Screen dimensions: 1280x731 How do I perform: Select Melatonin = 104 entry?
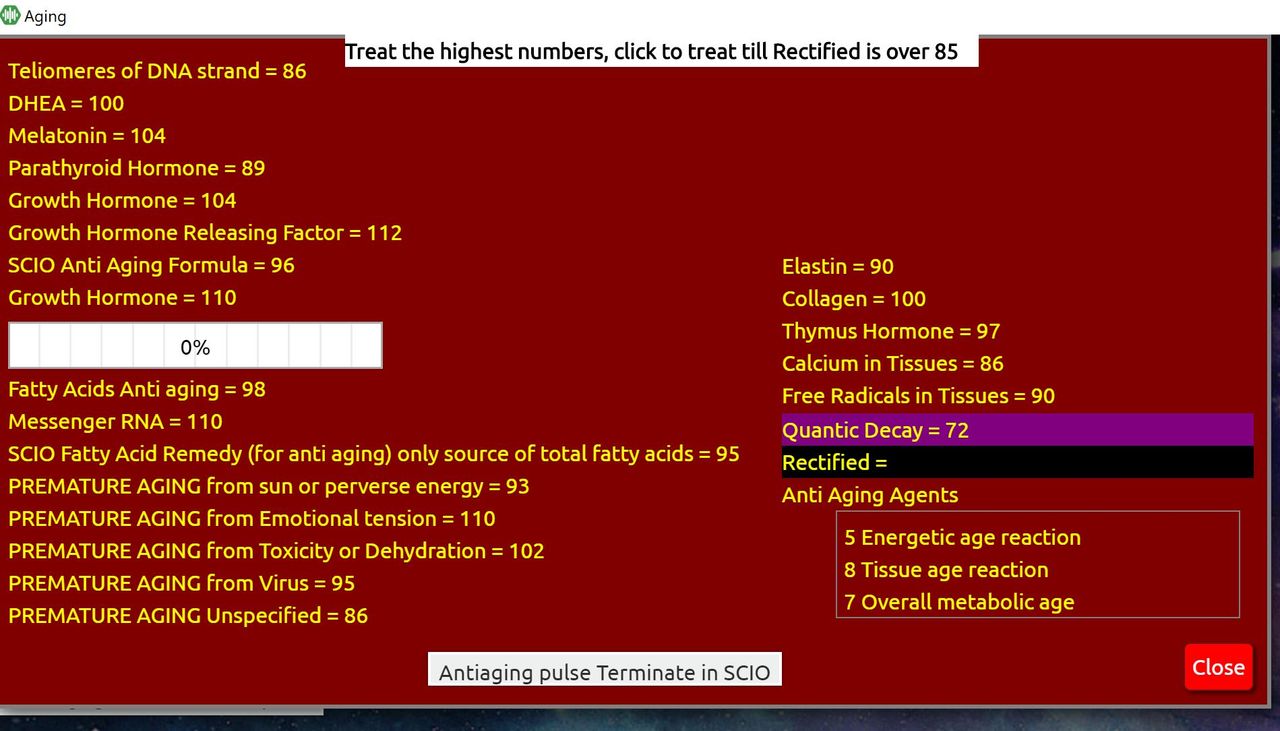(x=87, y=136)
